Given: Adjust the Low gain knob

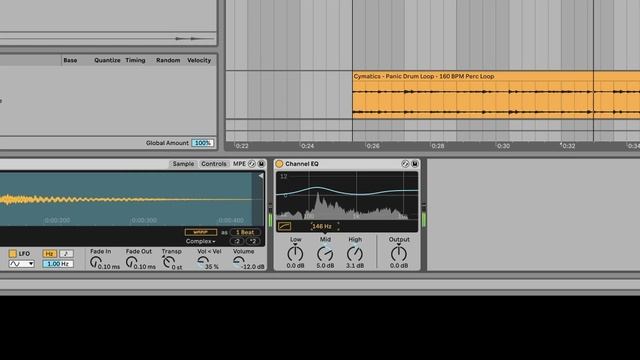Looking at the screenshot, I should (295, 253).
